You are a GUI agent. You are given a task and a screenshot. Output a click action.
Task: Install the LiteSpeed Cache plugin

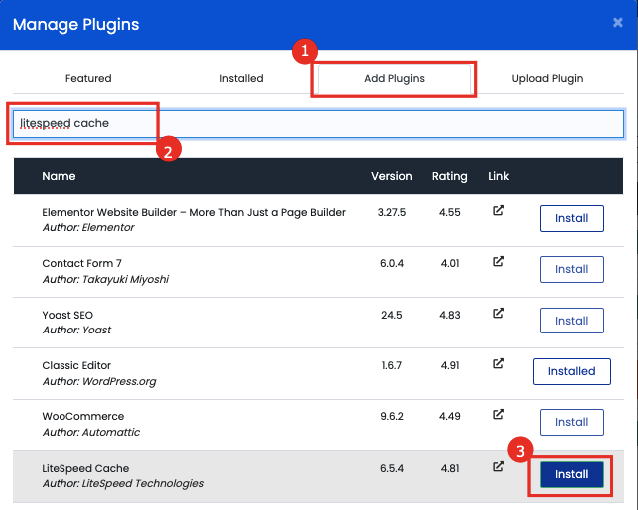point(572,474)
